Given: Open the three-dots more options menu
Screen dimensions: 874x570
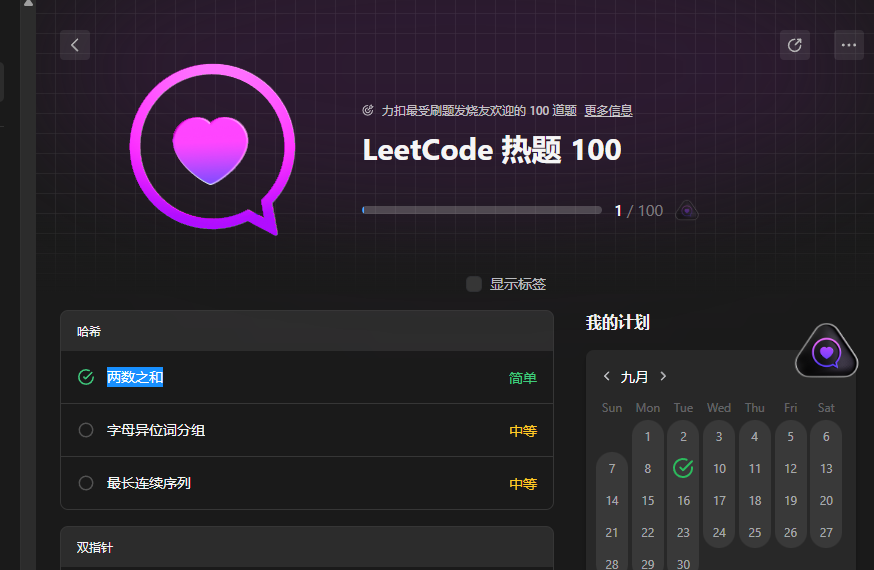Looking at the screenshot, I should pyautogui.click(x=848, y=45).
